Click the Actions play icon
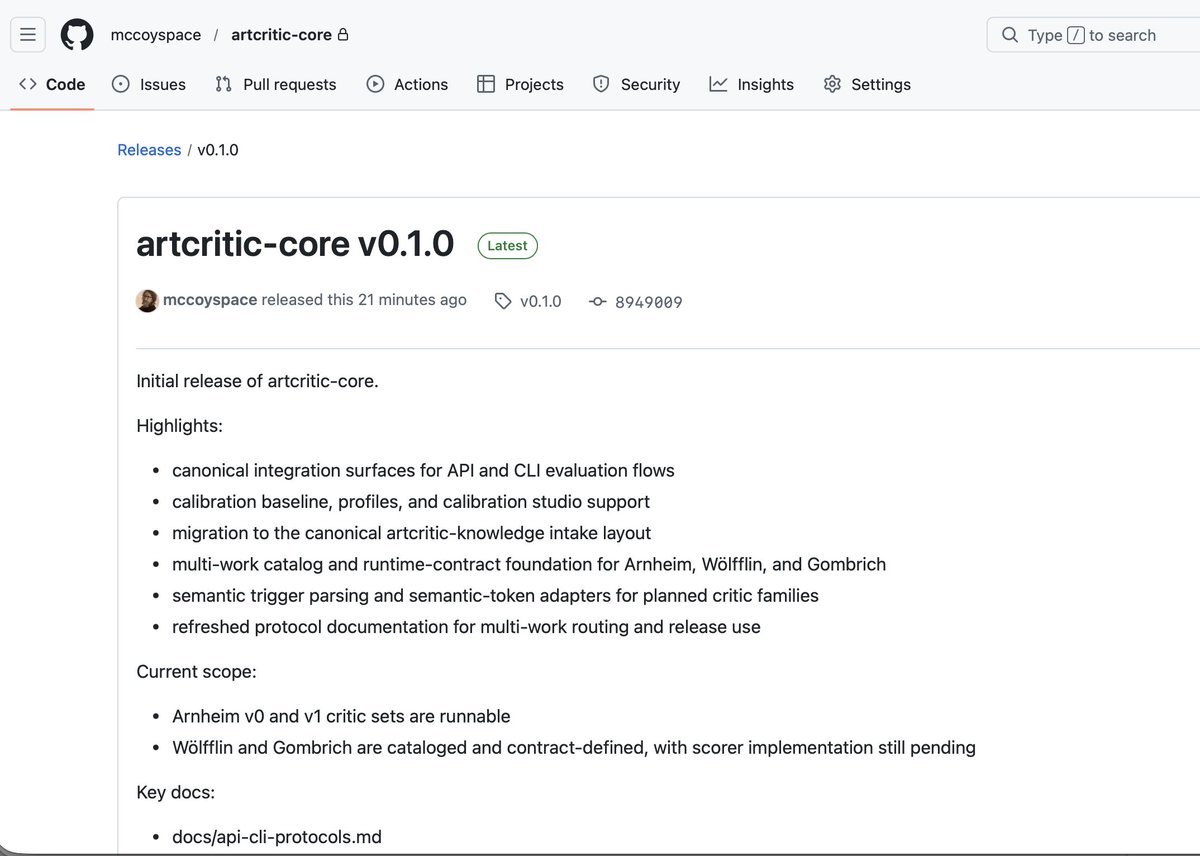The image size is (1200, 856). coord(375,84)
